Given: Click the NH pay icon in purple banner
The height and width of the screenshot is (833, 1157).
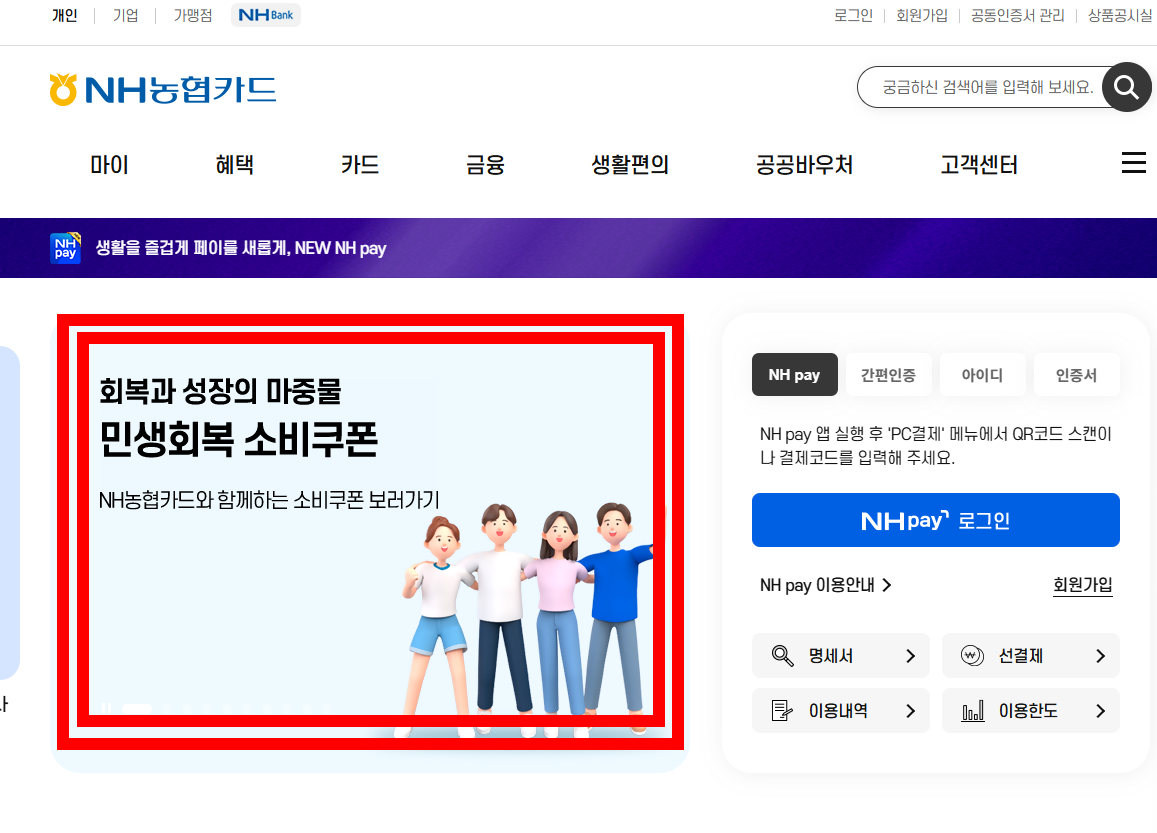Looking at the screenshot, I should coord(65,248).
